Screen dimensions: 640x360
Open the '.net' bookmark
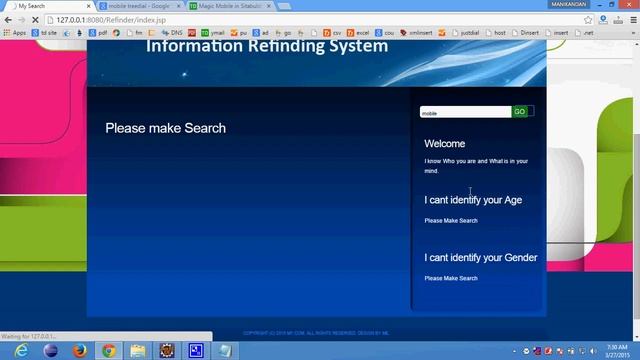point(584,33)
